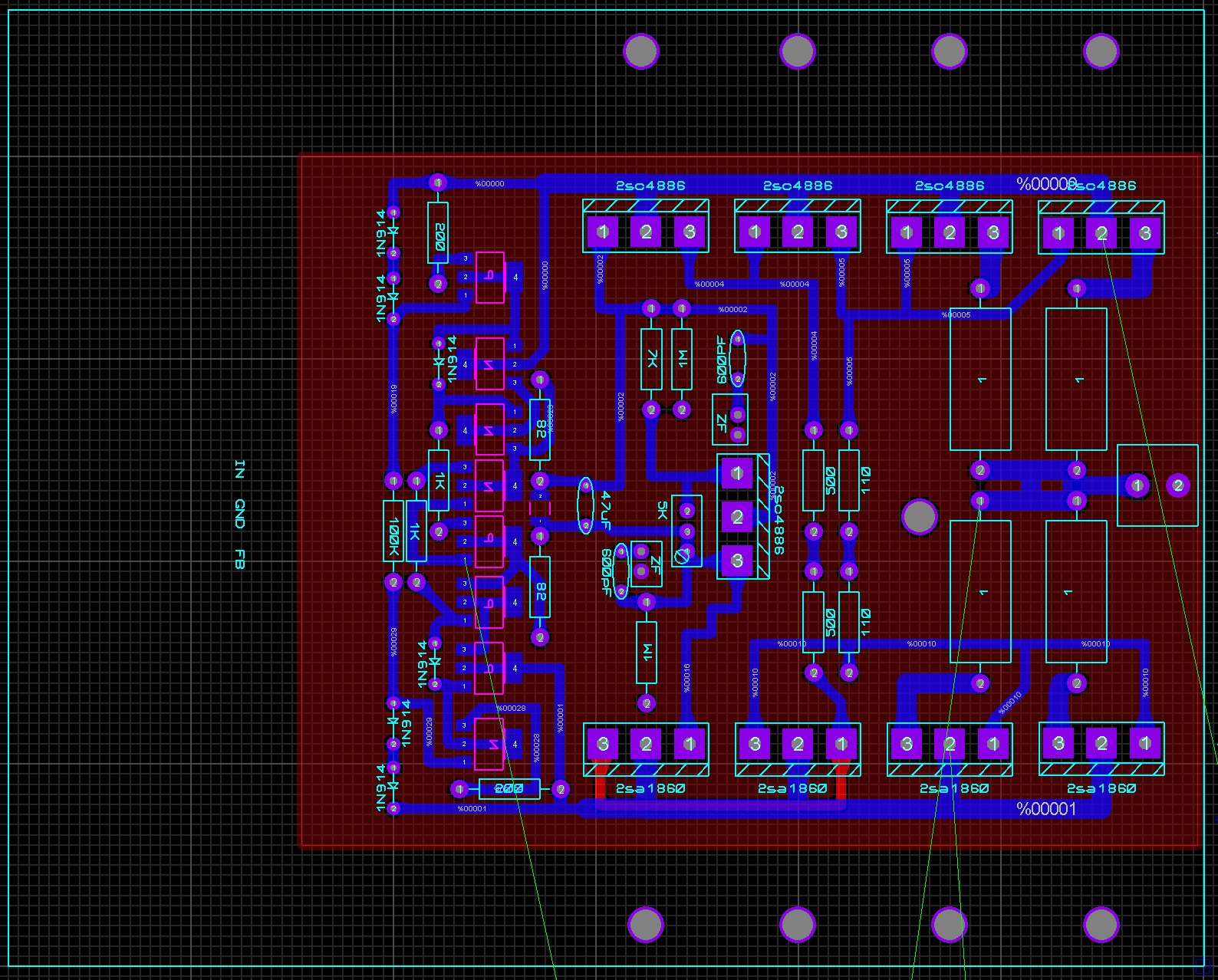Screen dimensions: 1218x980
Task: Select pad 3 of the bottom-right 2sa1860
Action: pos(1058,743)
